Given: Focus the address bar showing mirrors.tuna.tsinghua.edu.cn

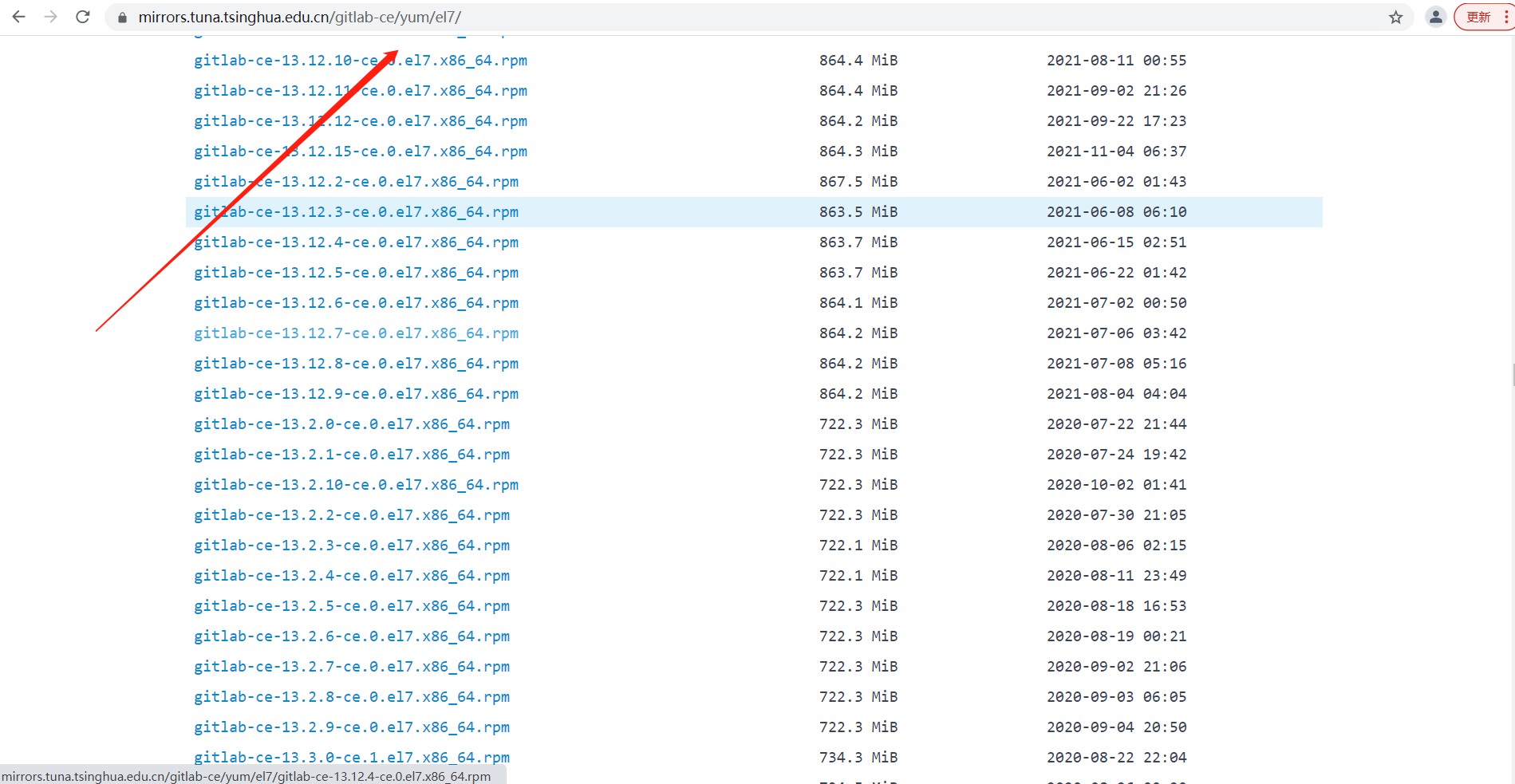Looking at the screenshot, I should 758,17.
